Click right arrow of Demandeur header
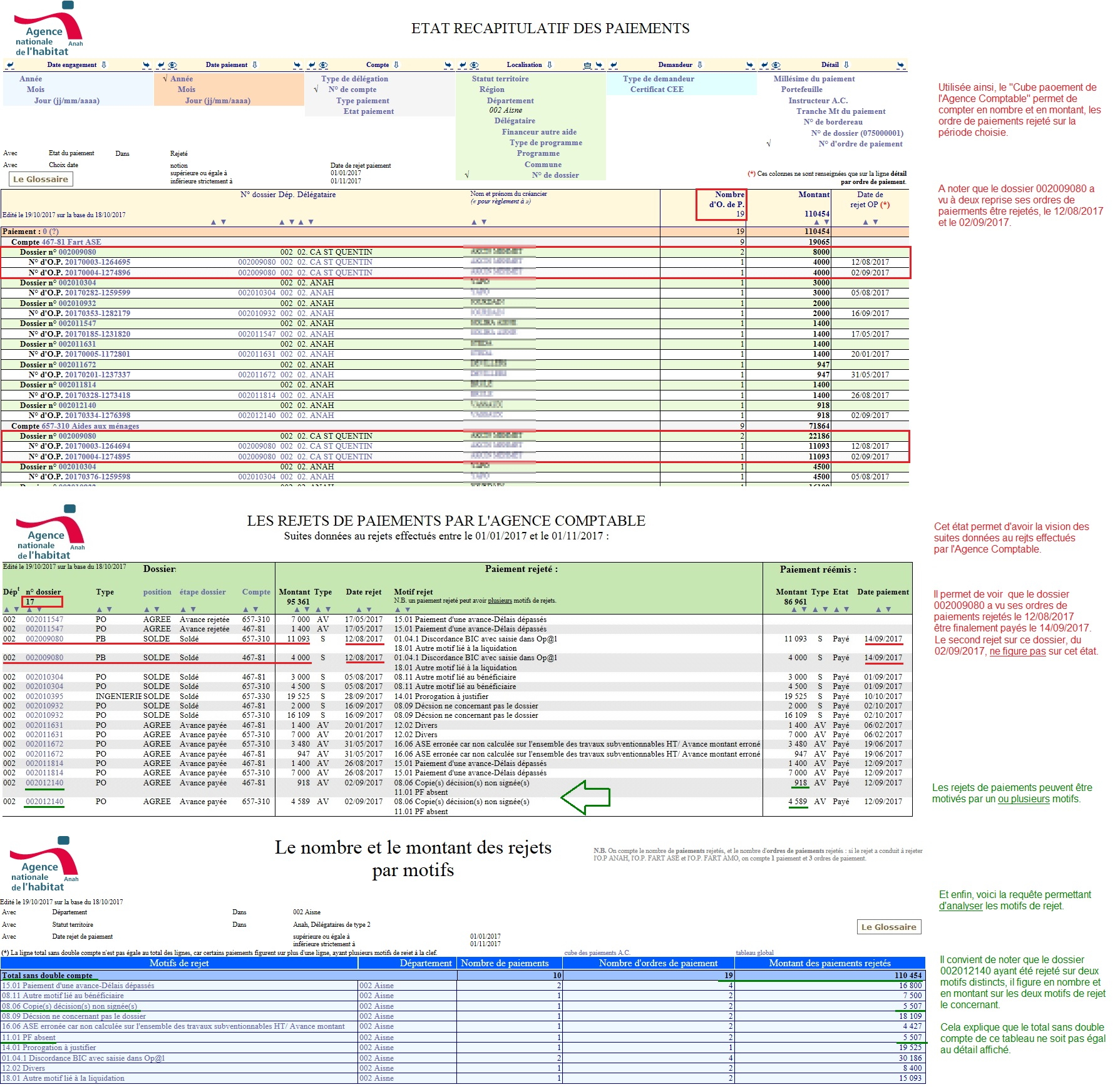This screenshot has width=1120, height=1087. (x=750, y=65)
